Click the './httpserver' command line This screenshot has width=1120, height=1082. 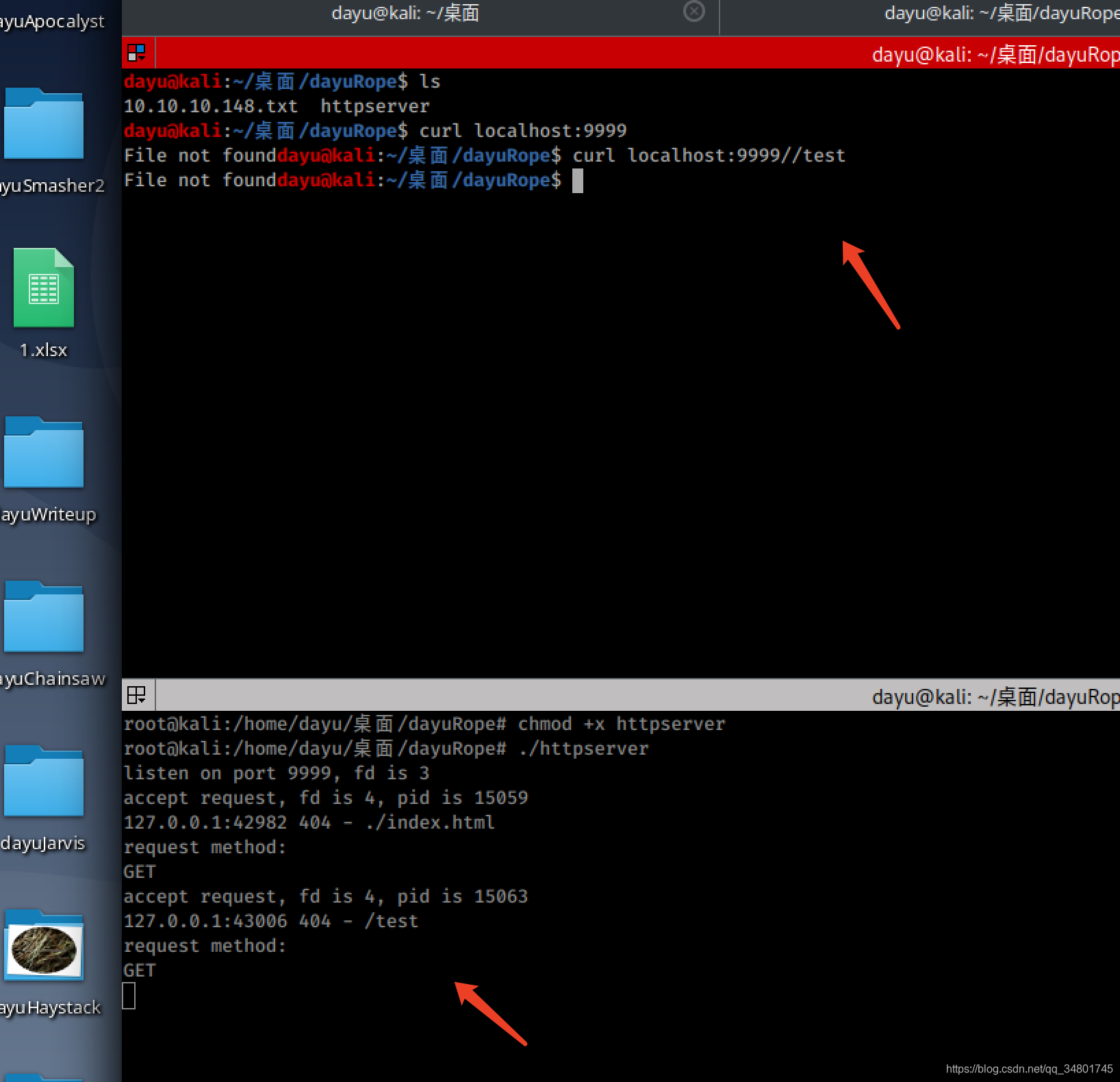point(583,748)
